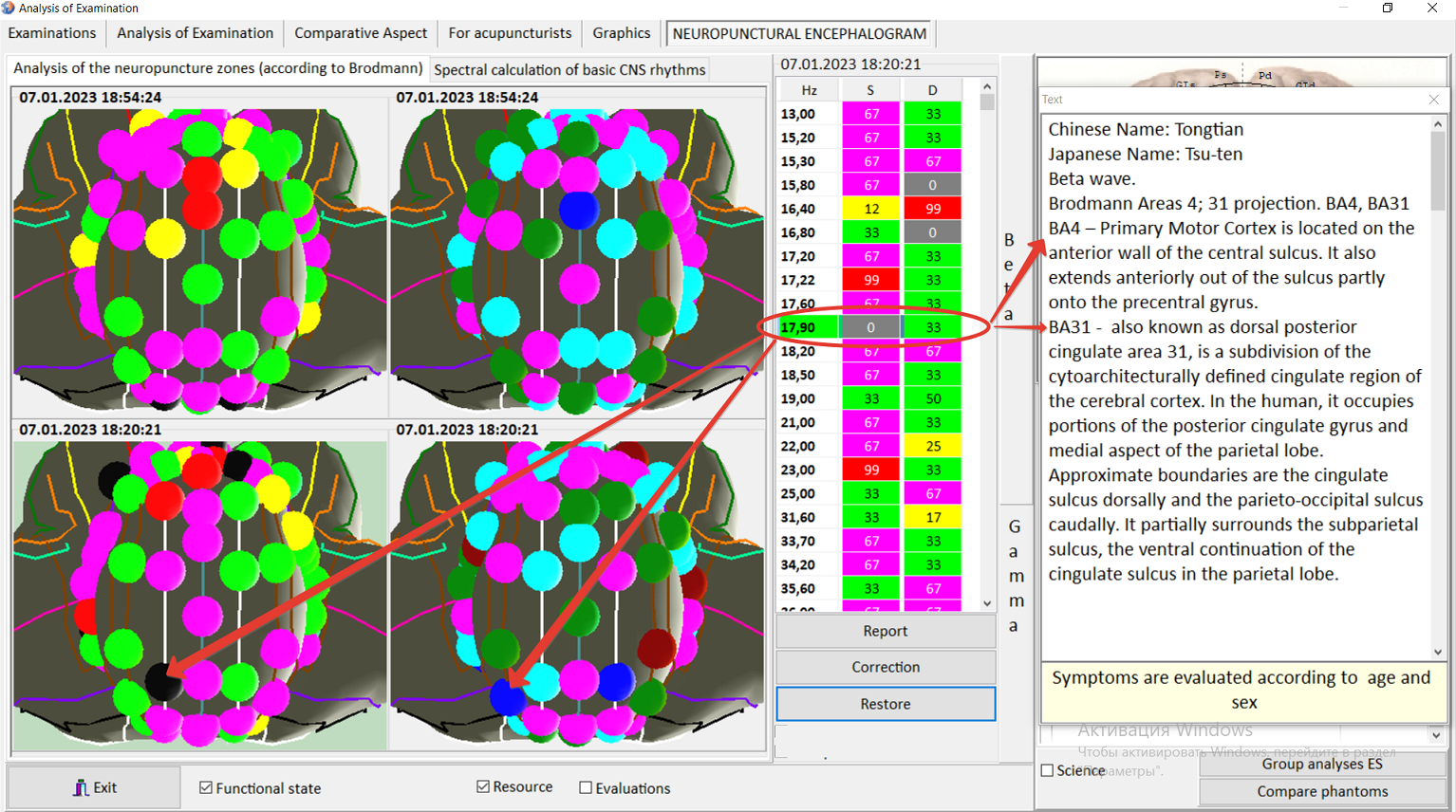Click the application icon in title bar
The image size is (1456, 812).
point(9,9)
